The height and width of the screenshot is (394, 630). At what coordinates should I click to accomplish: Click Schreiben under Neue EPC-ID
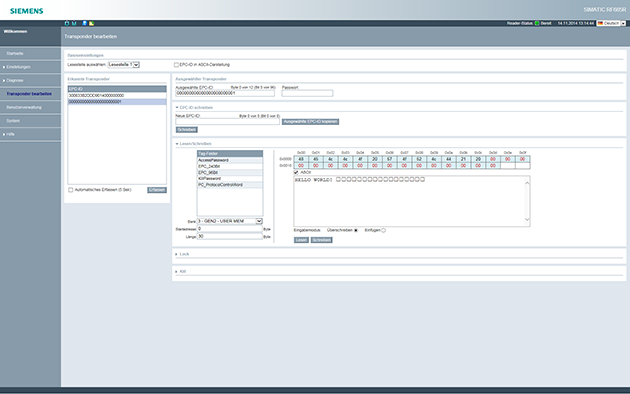187,130
